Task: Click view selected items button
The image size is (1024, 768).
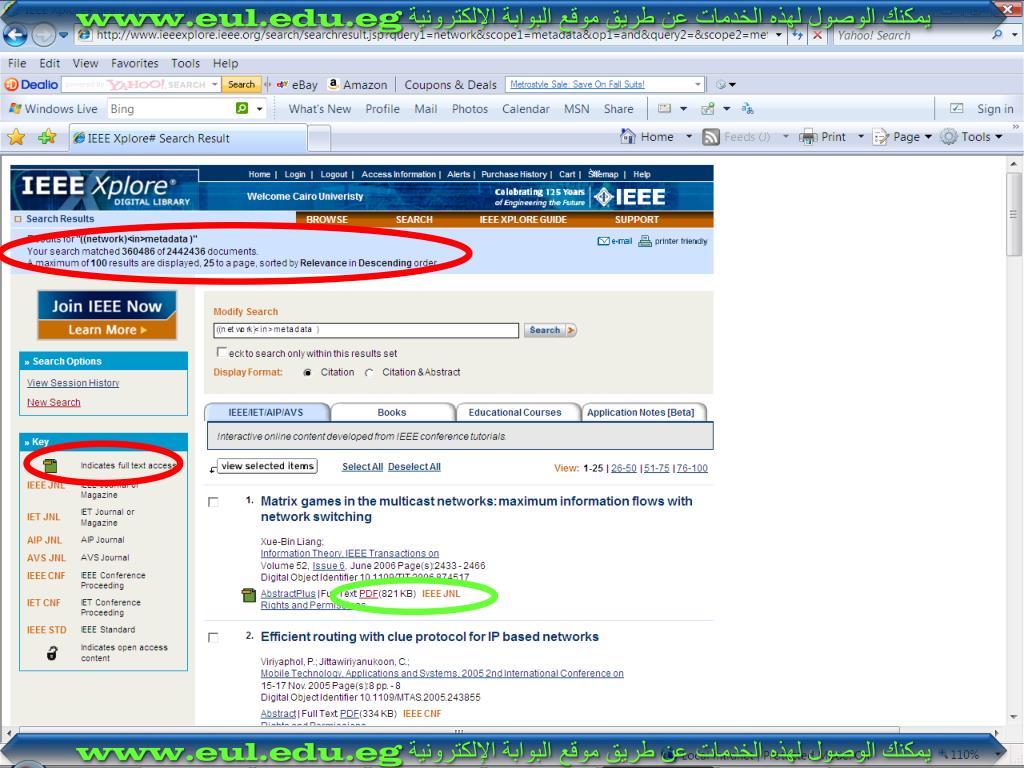Action: [x=267, y=466]
